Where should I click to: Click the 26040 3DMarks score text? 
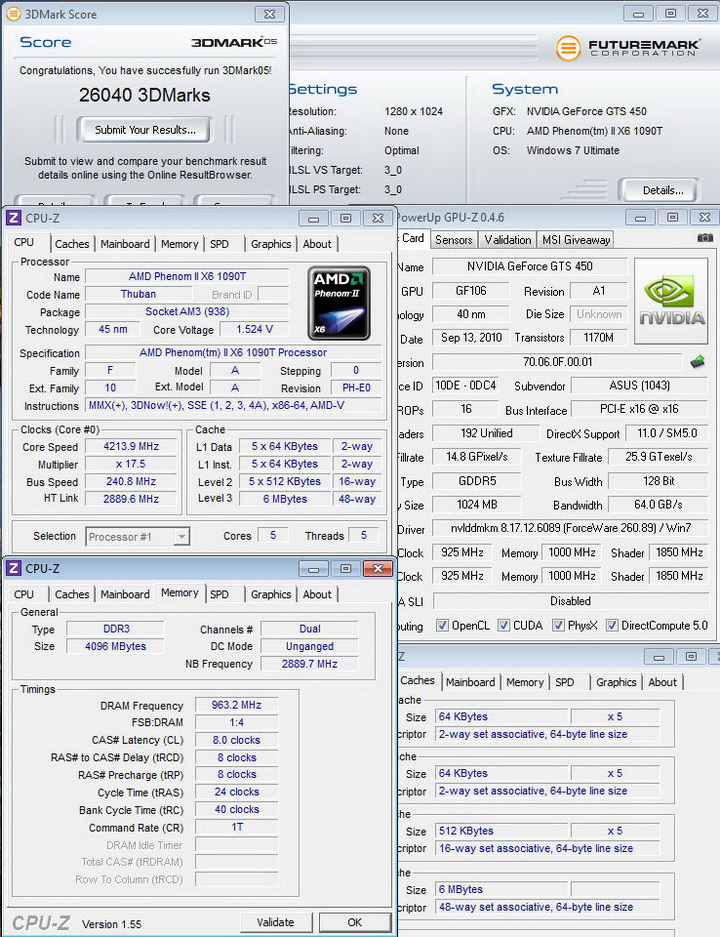tap(145, 95)
